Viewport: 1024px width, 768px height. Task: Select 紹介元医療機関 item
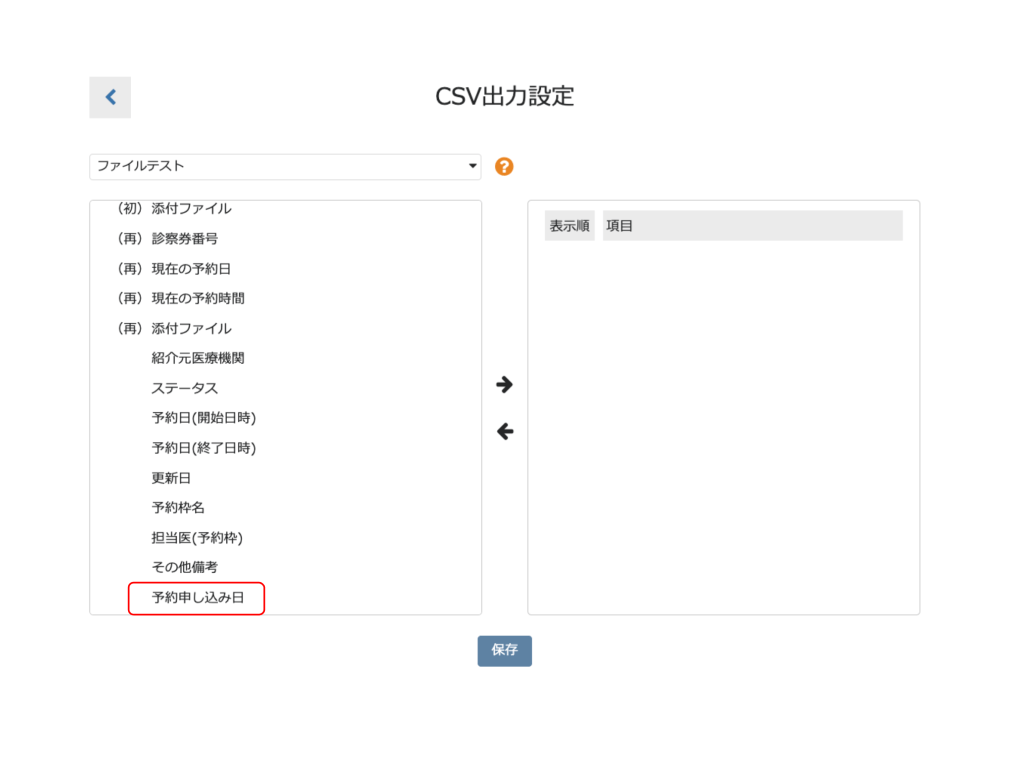[x=198, y=358]
